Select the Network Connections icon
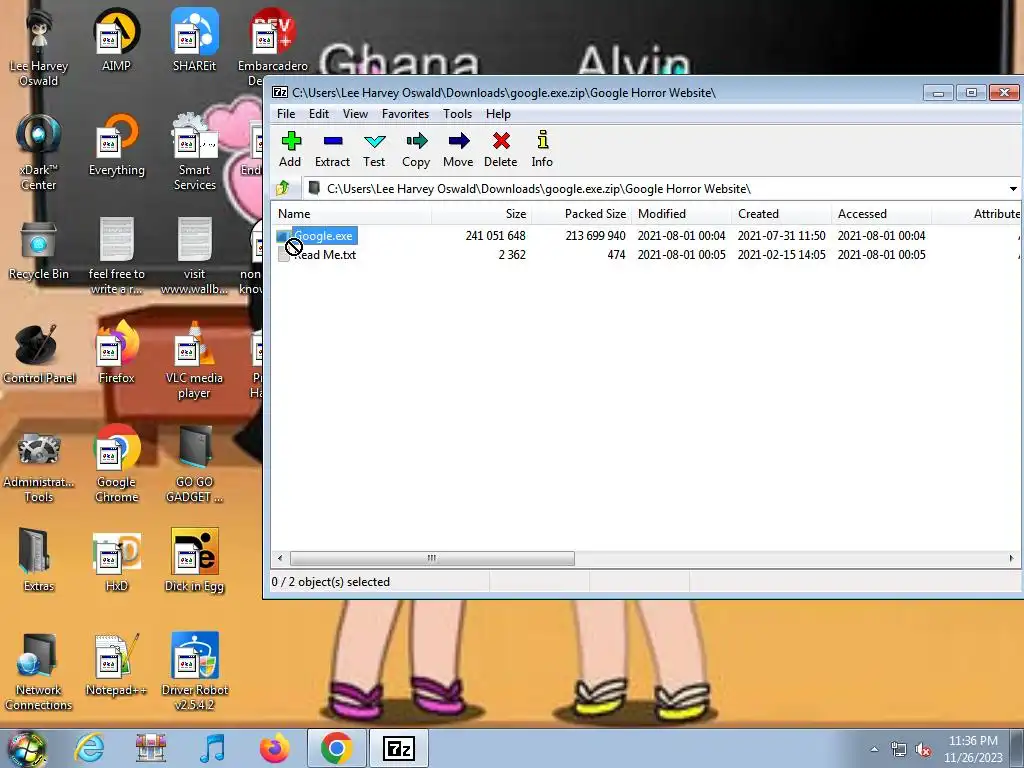Viewport: 1024px width, 768px height. point(39,671)
